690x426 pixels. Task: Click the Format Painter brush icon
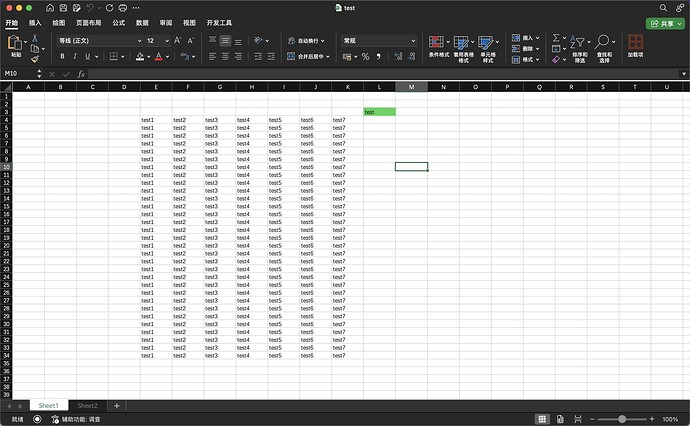pyautogui.click(x=35, y=59)
